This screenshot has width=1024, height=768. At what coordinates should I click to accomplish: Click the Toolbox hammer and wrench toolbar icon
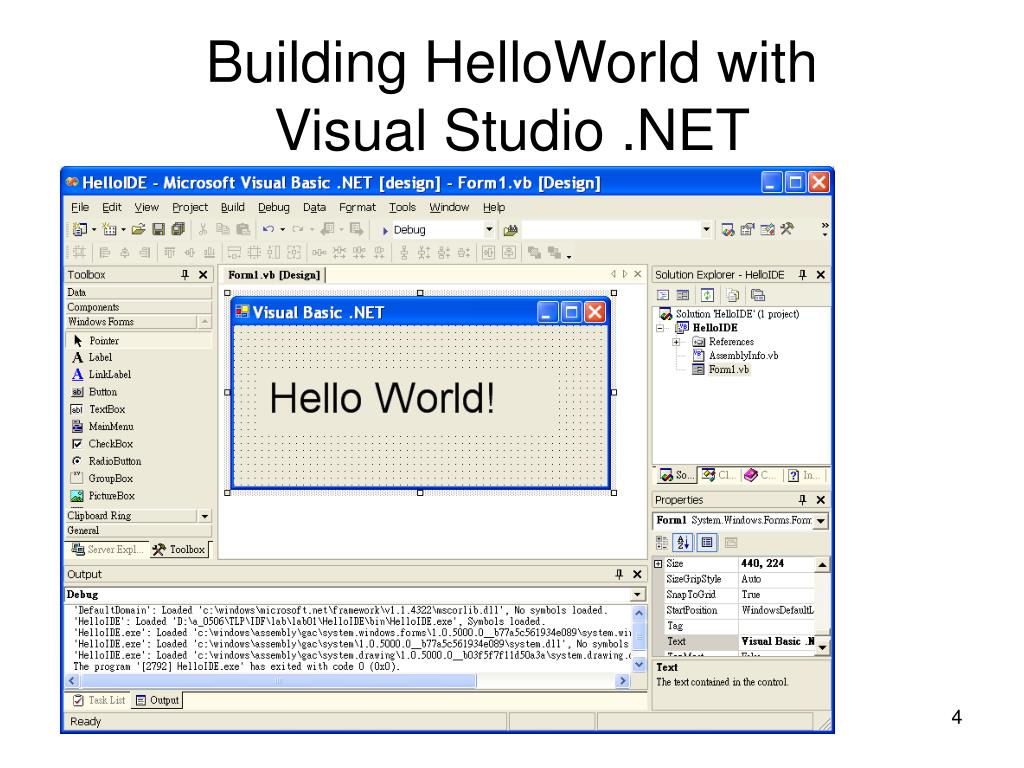click(x=787, y=229)
